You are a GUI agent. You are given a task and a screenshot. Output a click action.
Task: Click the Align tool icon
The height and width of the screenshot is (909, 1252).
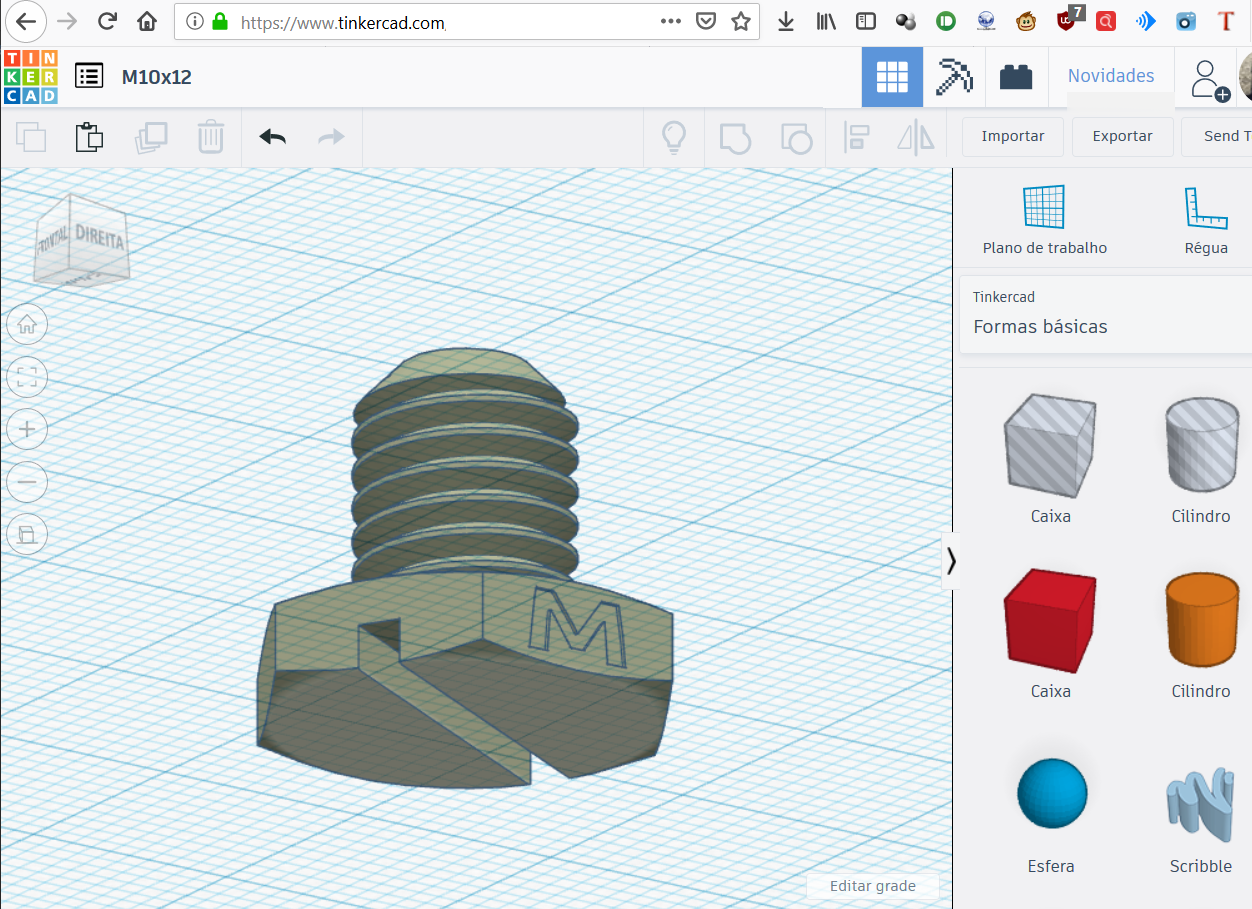click(x=856, y=137)
